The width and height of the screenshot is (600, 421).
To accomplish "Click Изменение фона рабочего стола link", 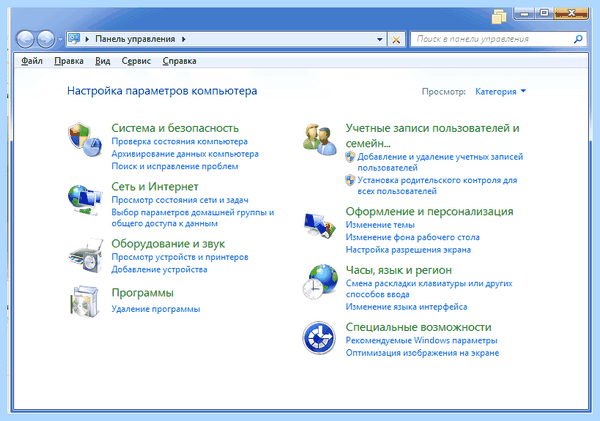I will (x=412, y=237).
